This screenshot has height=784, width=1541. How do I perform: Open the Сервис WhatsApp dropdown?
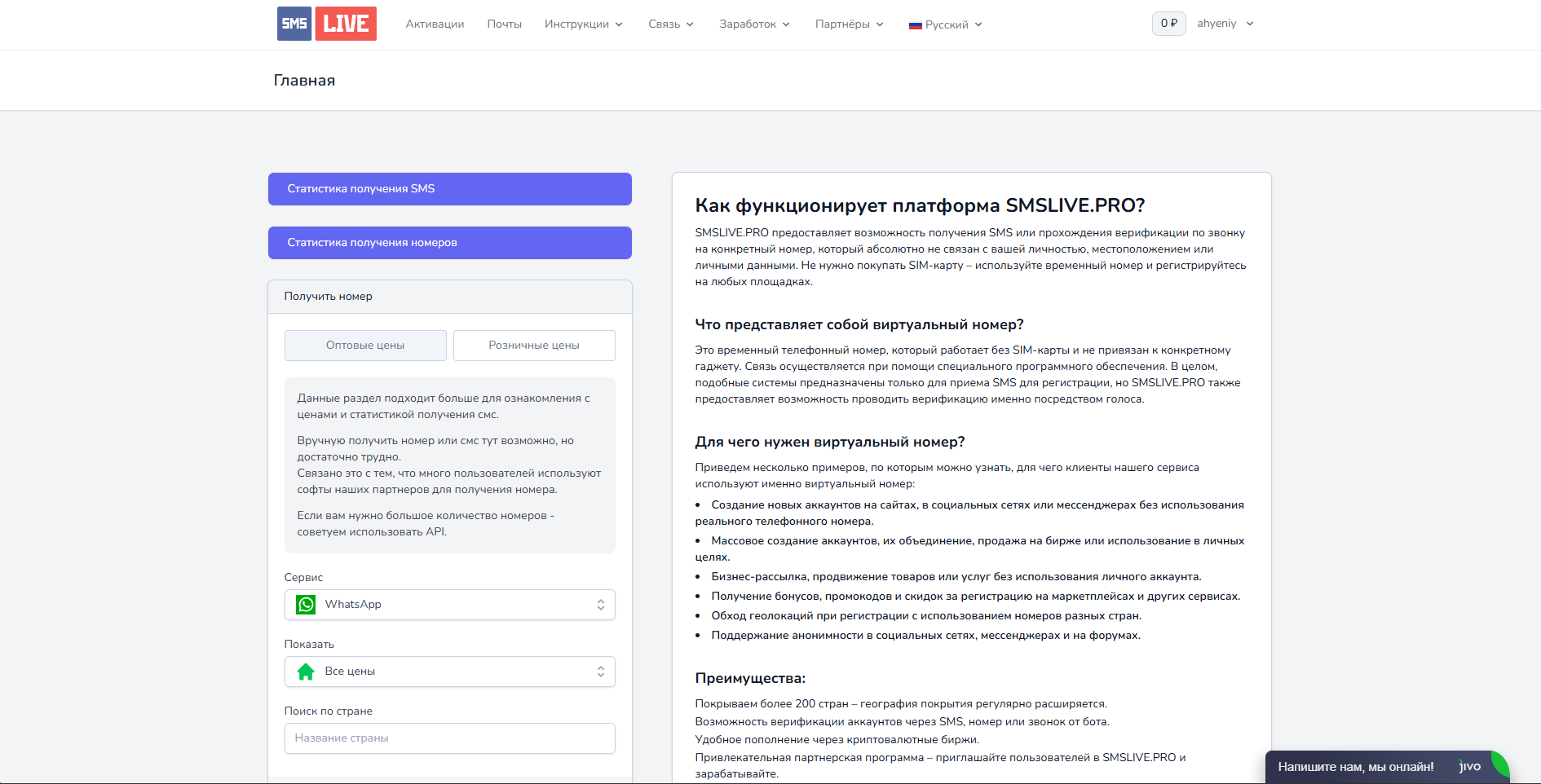[x=450, y=605]
